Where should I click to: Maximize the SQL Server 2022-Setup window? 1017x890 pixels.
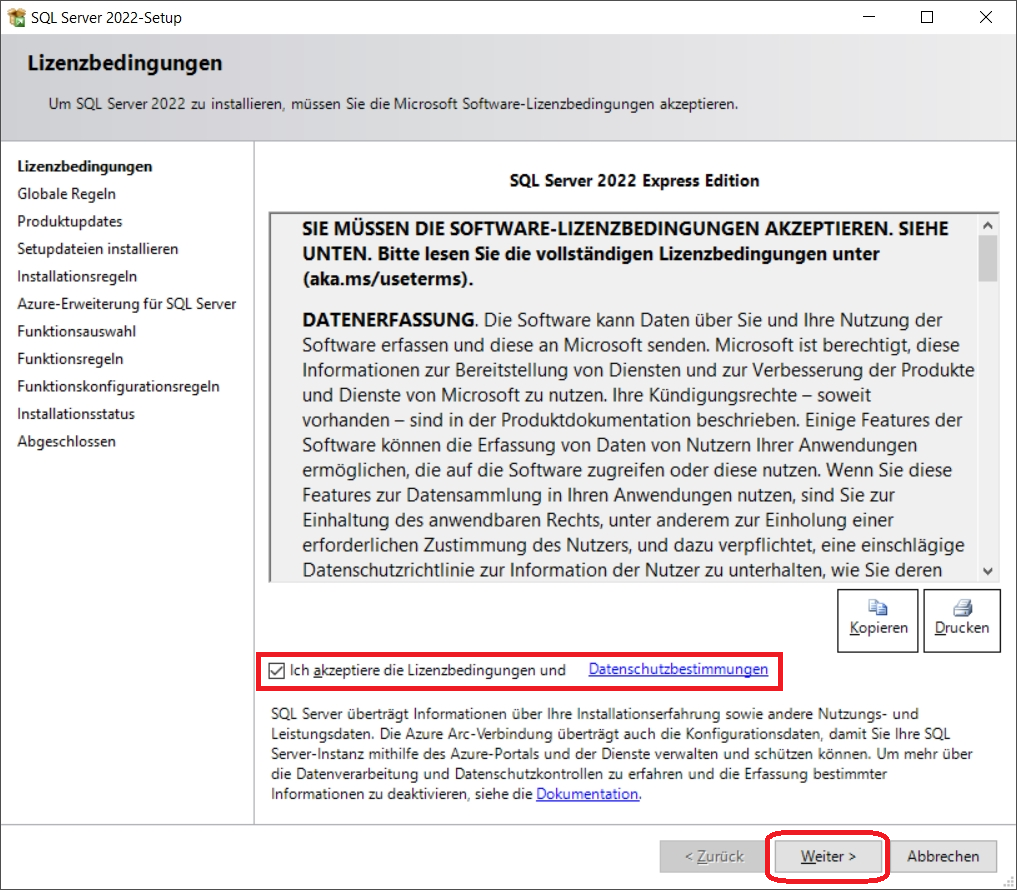[x=927, y=17]
